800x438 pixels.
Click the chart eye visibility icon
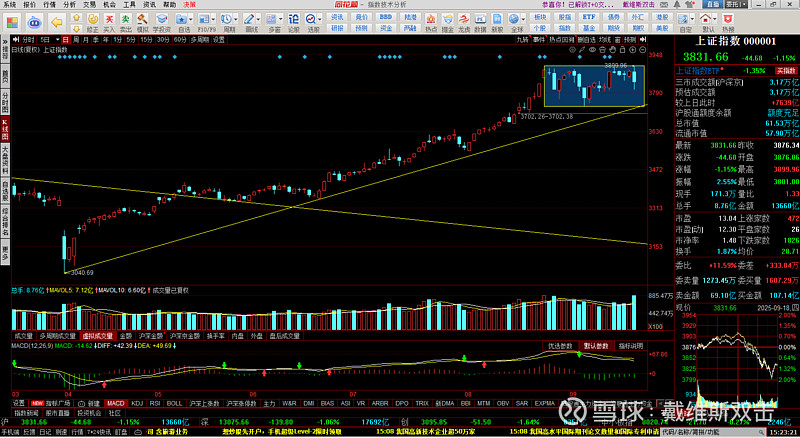pos(592,50)
